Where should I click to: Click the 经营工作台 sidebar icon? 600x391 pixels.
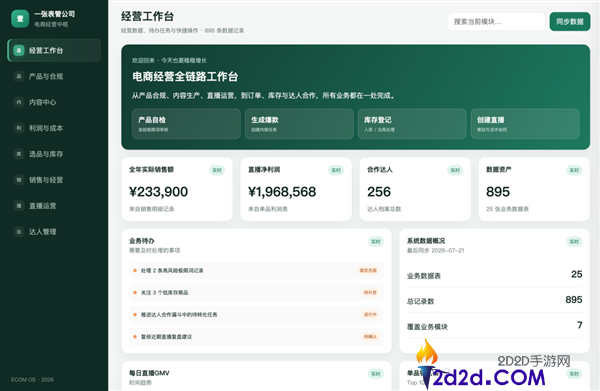(19, 51)
